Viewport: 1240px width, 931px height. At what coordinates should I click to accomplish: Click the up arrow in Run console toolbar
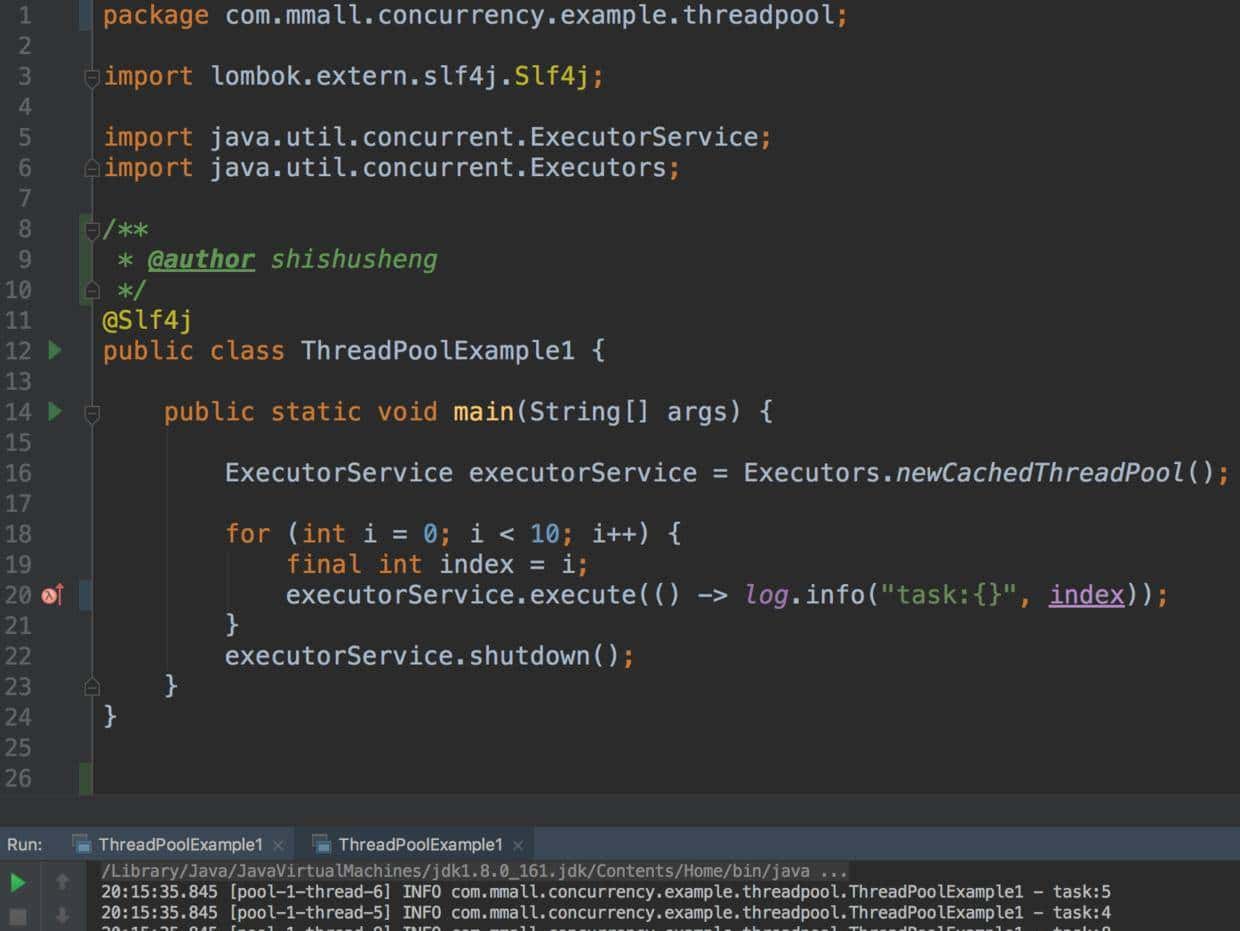pyautogui.click(x=62, y=882)
